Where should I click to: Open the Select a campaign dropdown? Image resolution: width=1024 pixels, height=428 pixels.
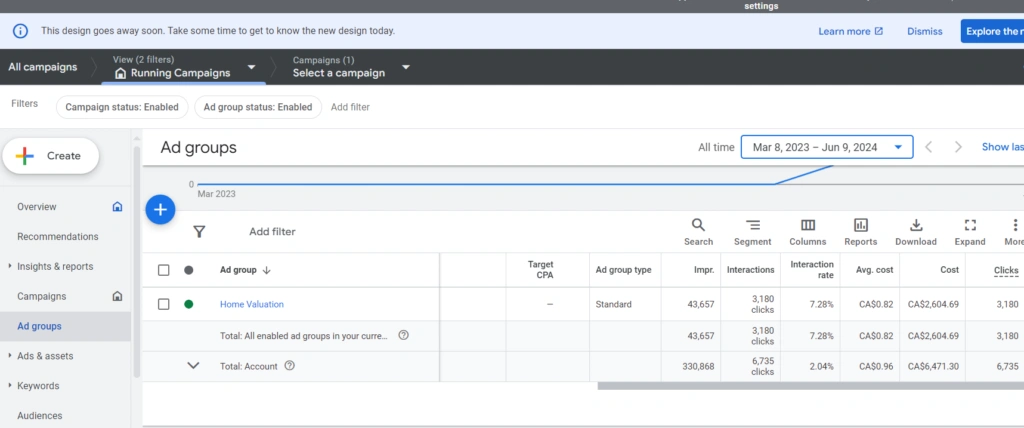point(351,67)
